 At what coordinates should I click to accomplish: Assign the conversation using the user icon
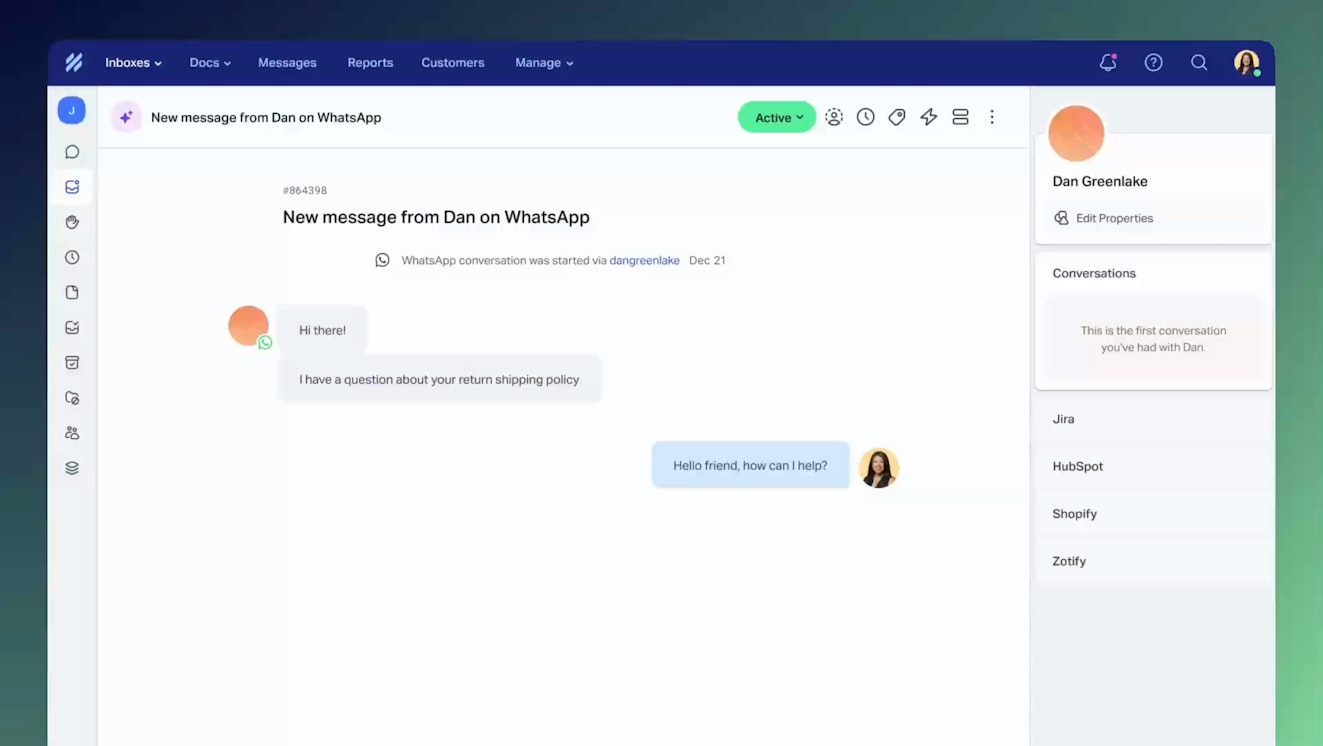coord(834,117)
